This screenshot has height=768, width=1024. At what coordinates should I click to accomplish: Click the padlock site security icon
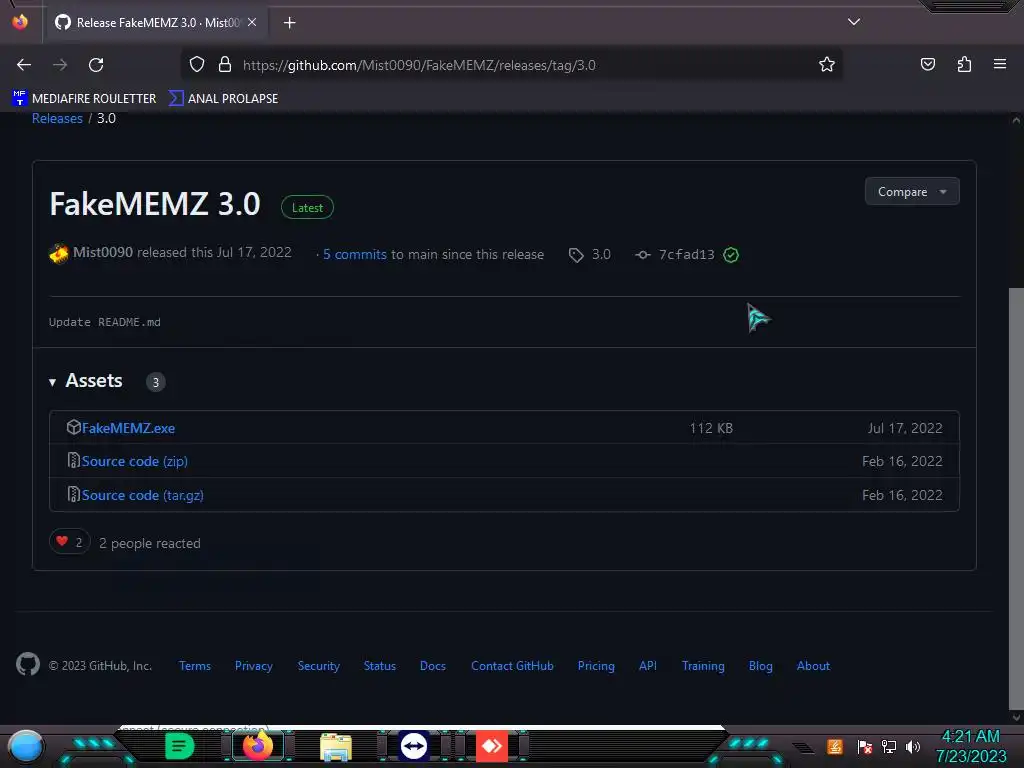[x=225, y=65]
